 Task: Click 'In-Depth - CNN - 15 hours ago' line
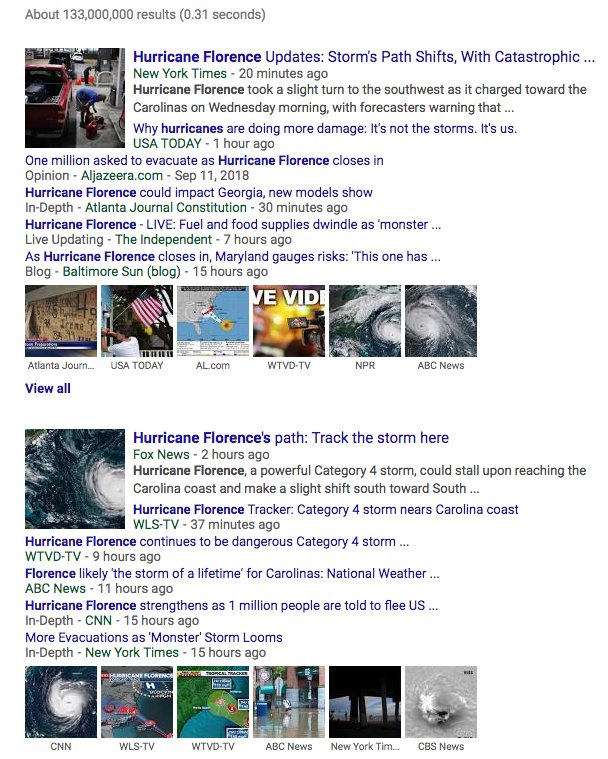pyautogui.click(x=112, y=620)
